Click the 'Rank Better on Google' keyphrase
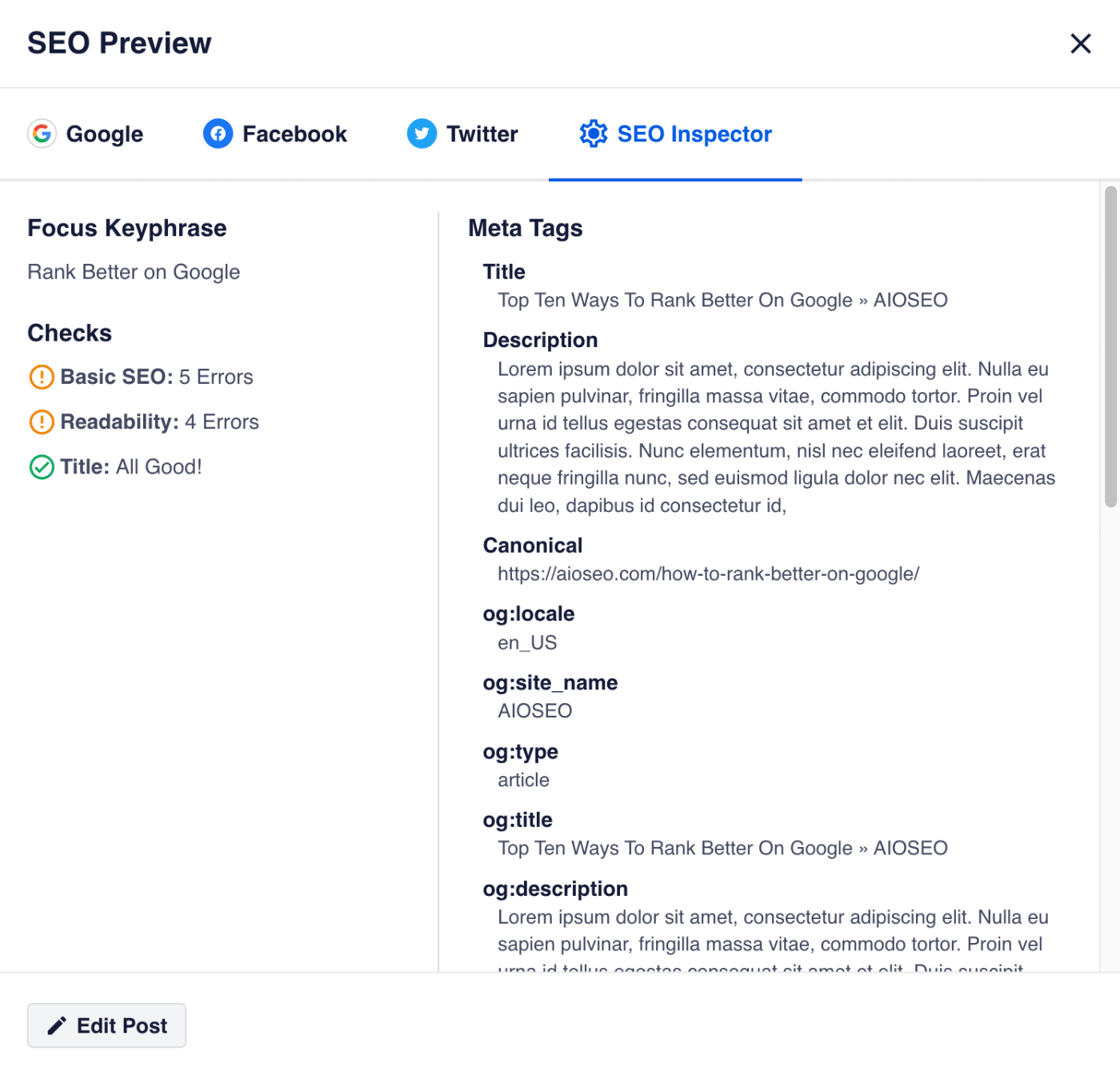This screenshot has width=1120, height=1075. [x=134, y=272]
